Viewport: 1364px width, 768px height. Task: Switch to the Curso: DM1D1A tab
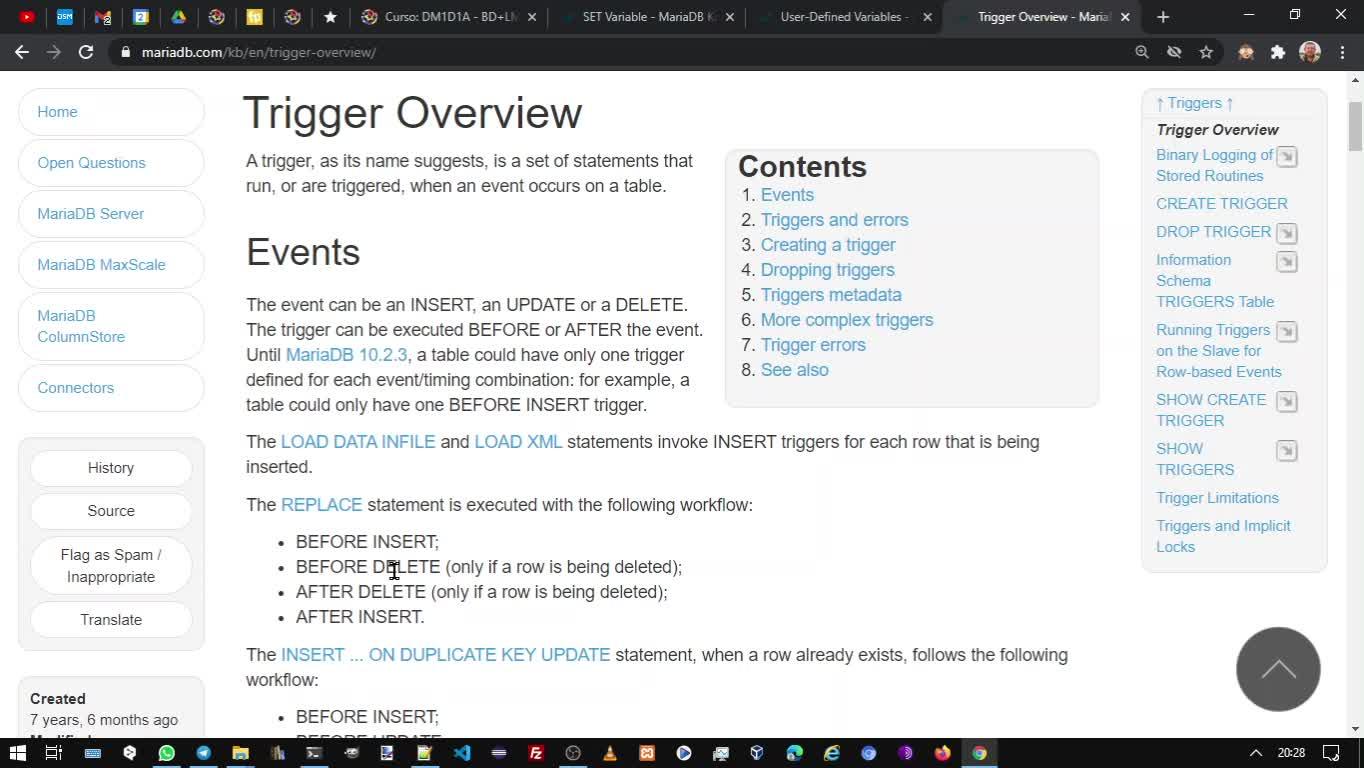450,17
